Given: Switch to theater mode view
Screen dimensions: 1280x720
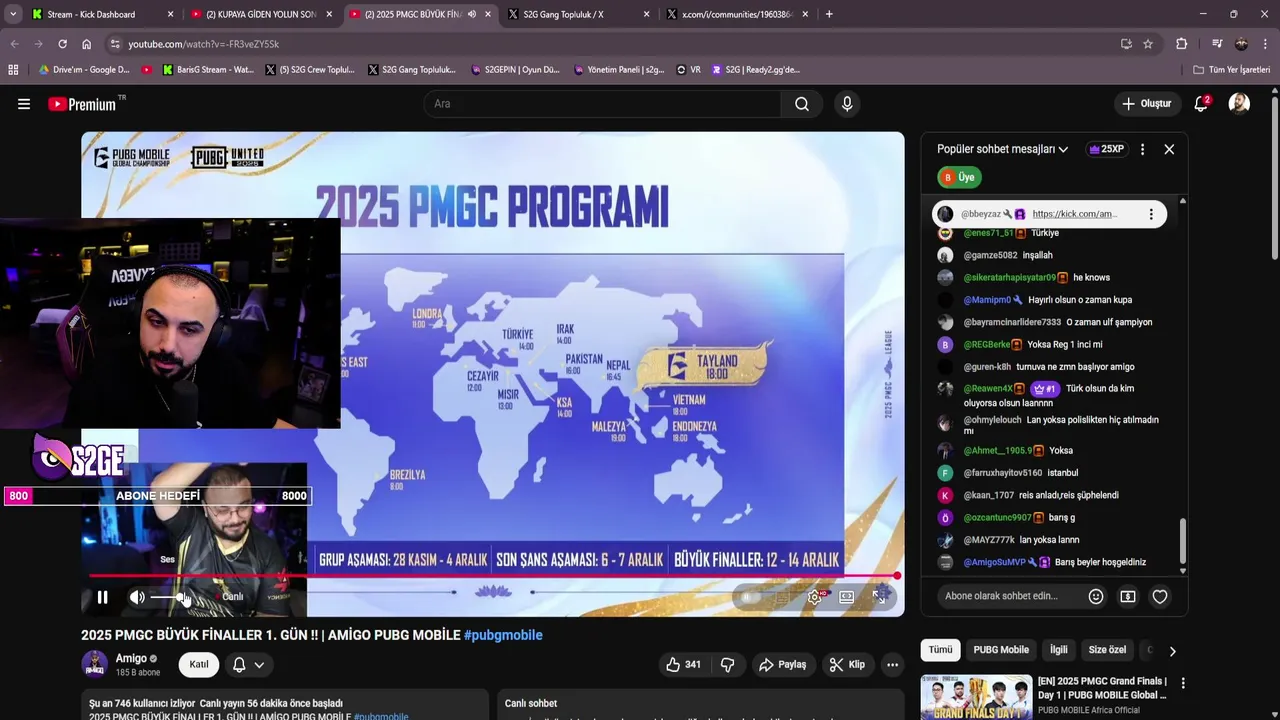Looking at the screenshot, I should tap(847, 597).
